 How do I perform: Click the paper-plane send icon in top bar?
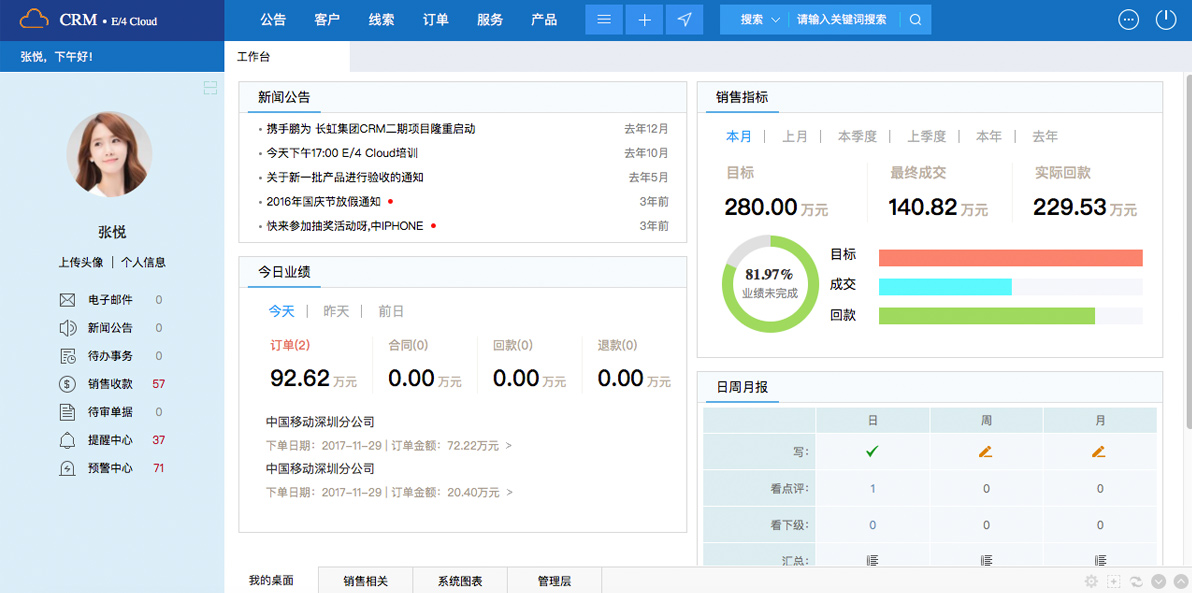coord(685,19)
